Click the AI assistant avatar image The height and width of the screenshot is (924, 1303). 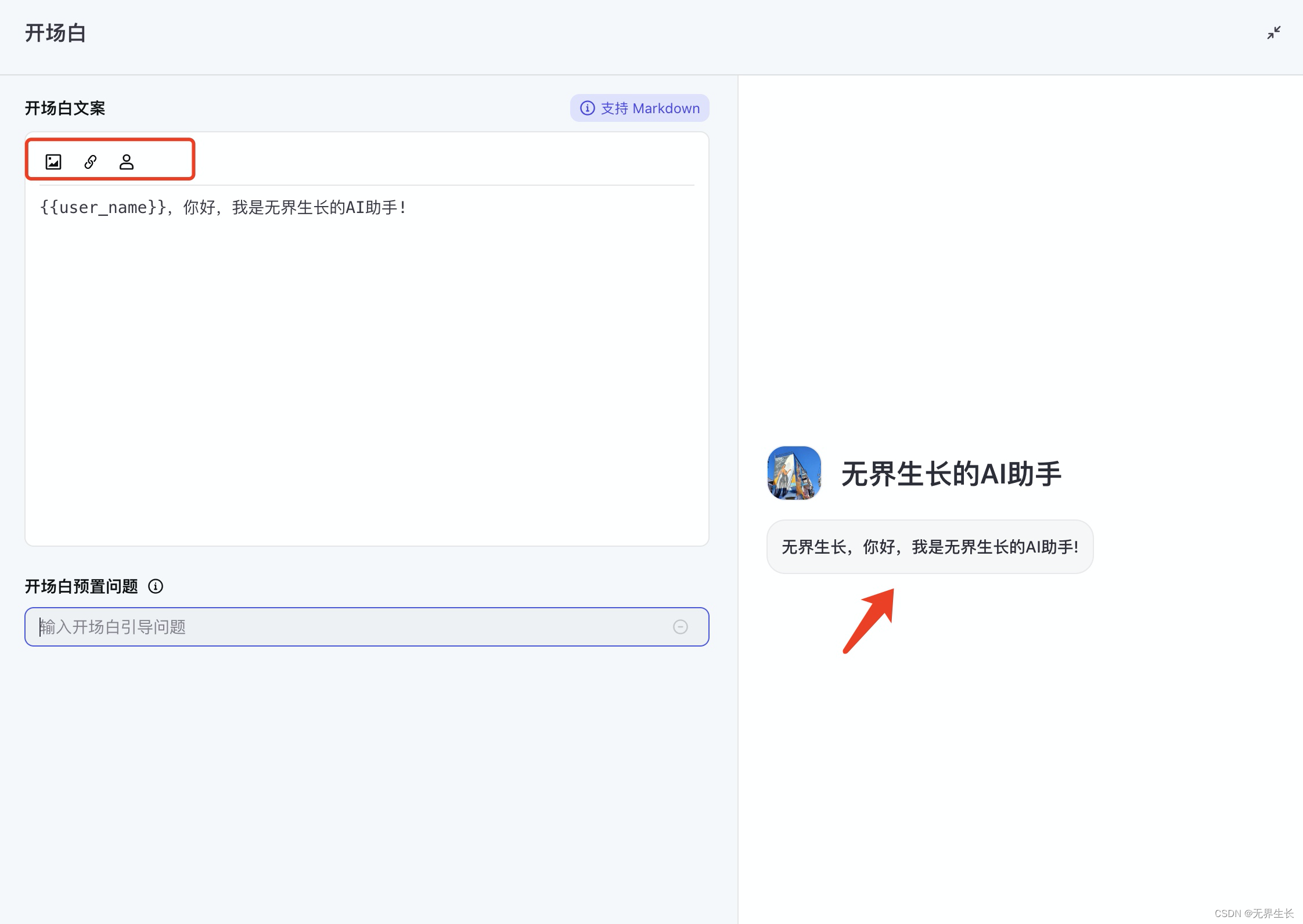[794, 473]
